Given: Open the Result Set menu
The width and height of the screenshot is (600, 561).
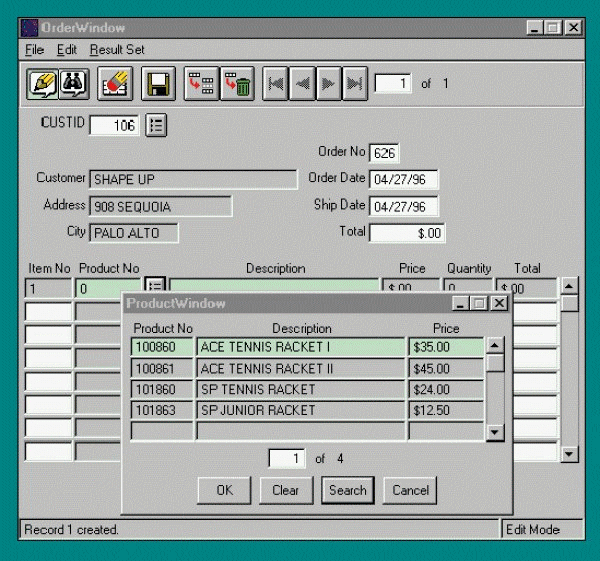Looking at the screenshot, I should point(117,49).
